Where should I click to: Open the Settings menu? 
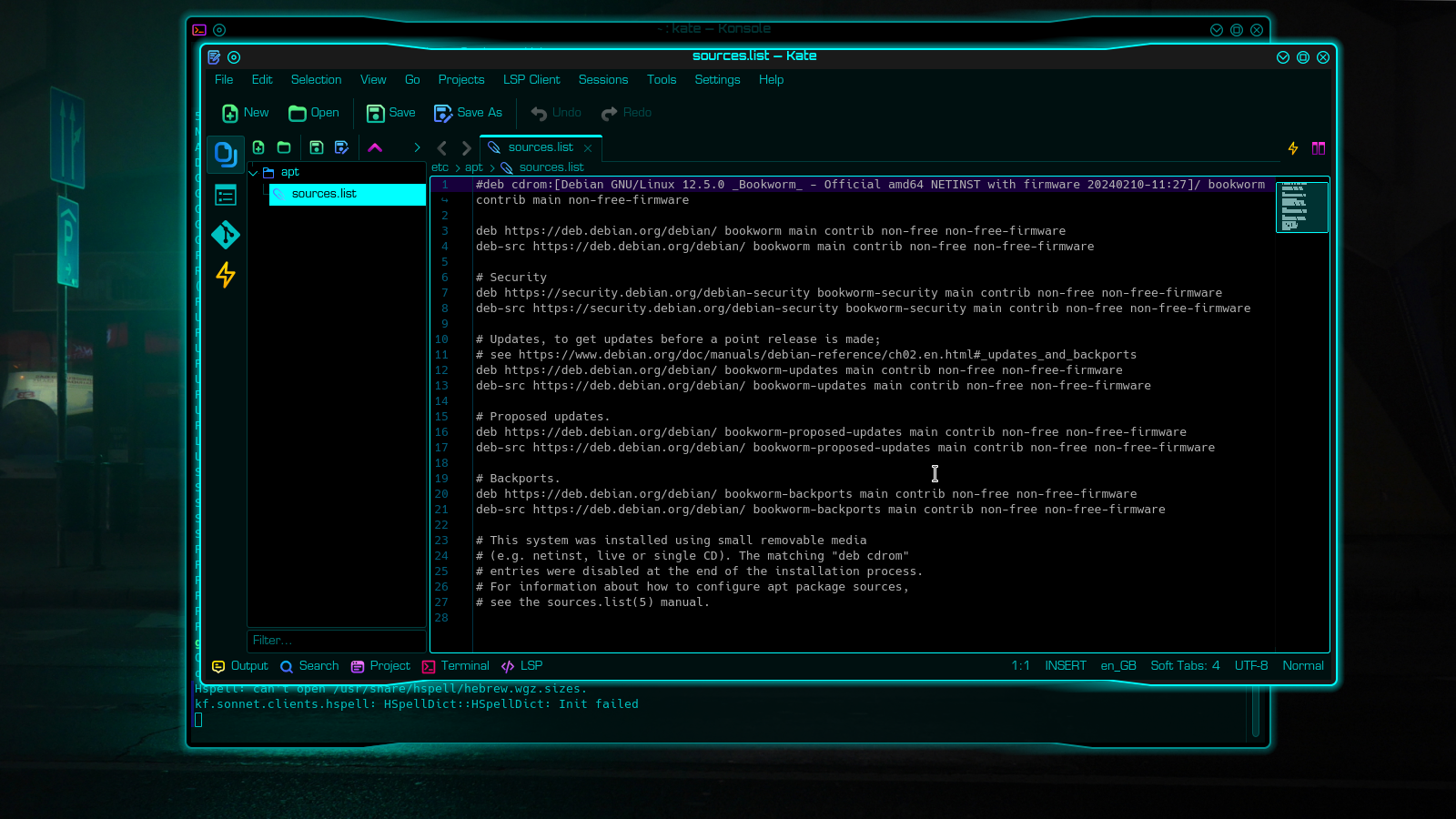(717, 80)
